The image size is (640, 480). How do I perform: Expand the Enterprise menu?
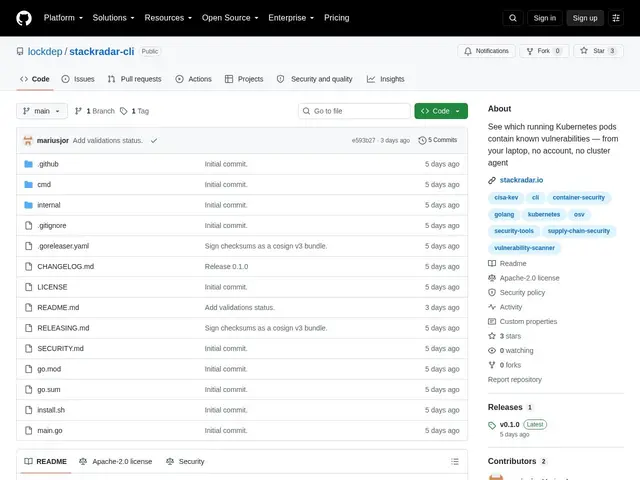pos(291,18)
